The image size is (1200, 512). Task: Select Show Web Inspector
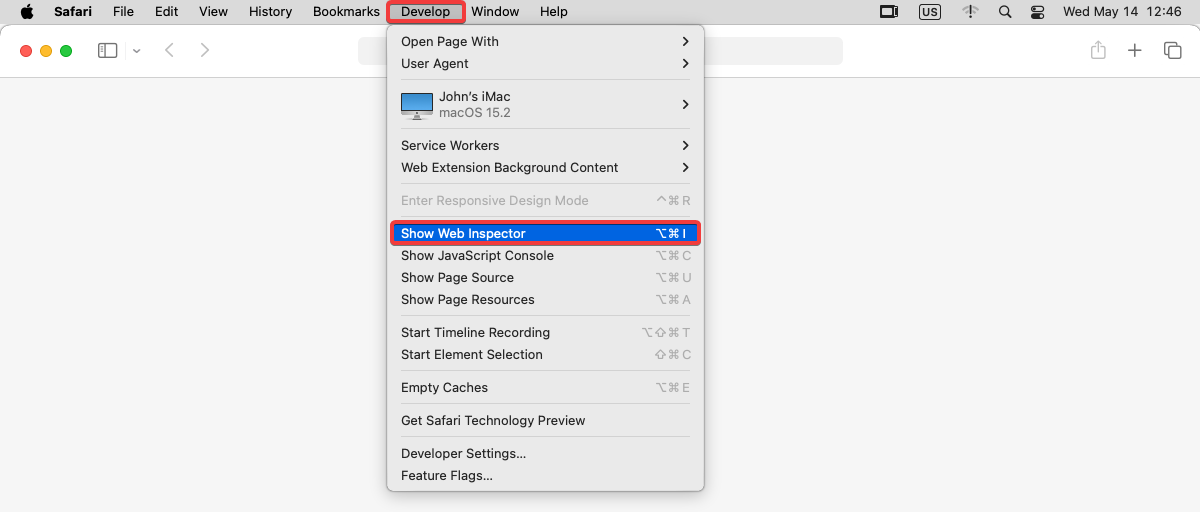[x=545, y=234]
